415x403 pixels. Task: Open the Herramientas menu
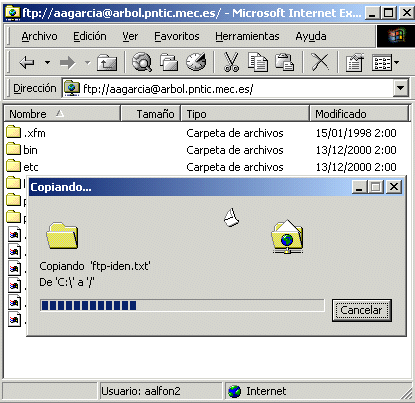coord(247,36)
